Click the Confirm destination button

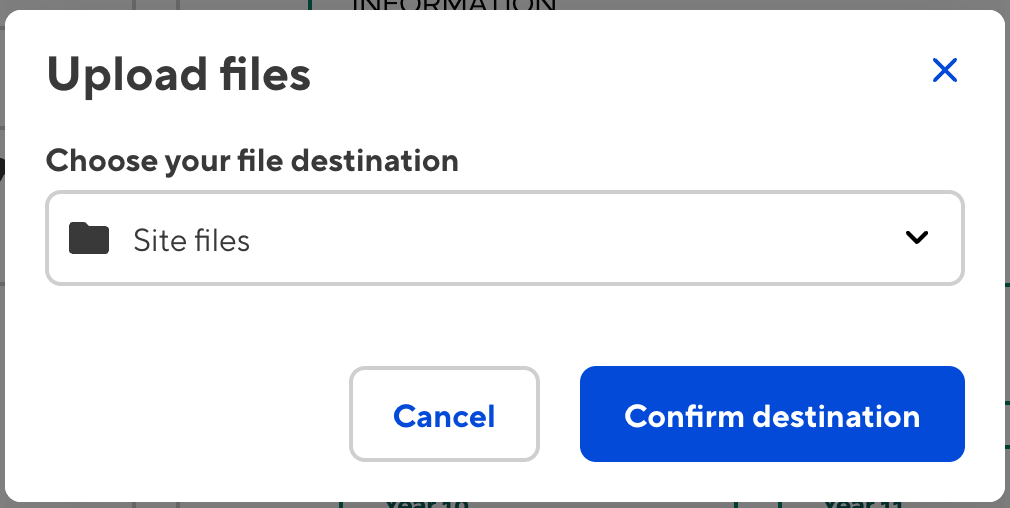coord(771,415)
